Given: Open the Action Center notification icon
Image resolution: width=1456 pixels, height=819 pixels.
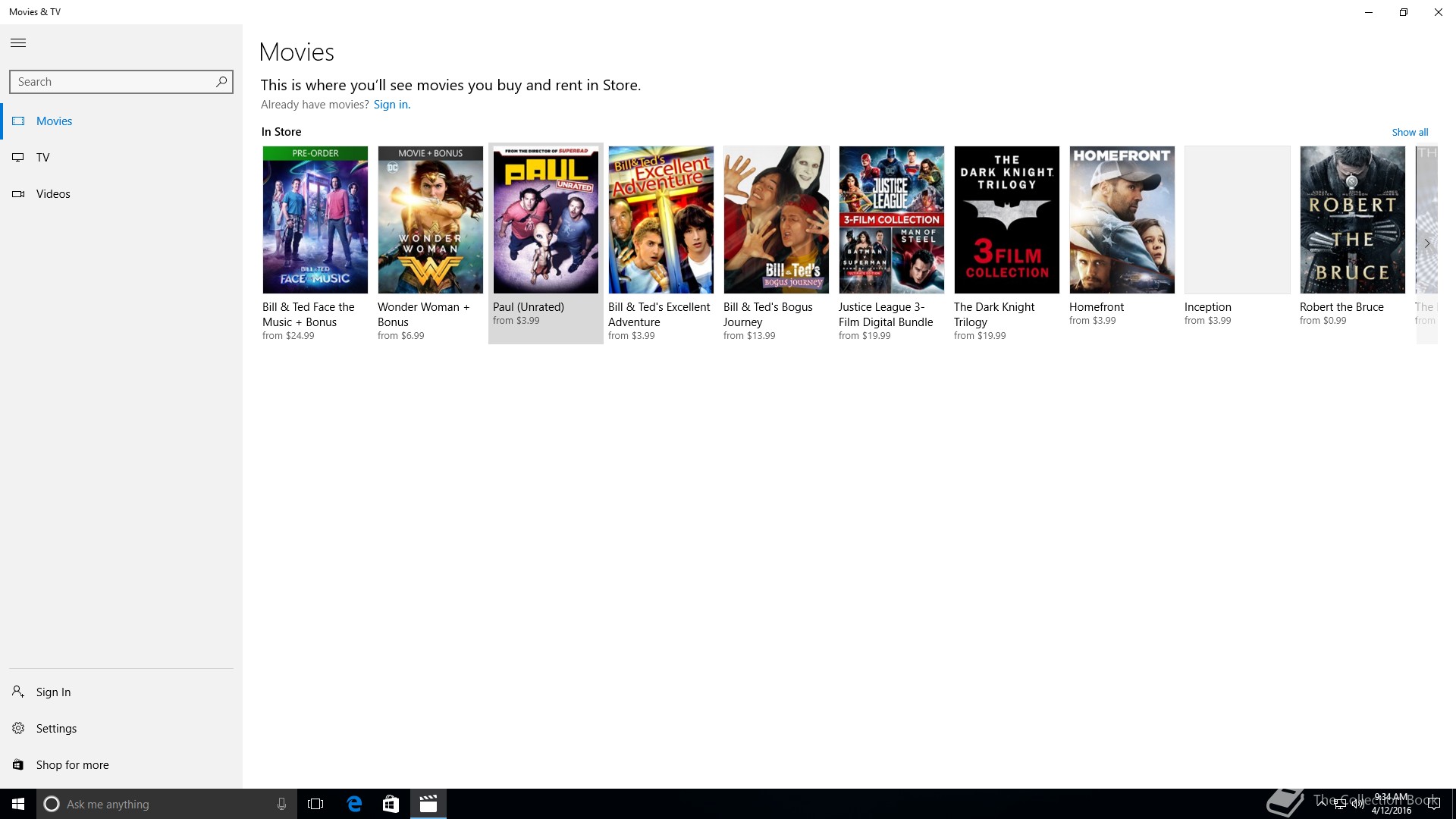Looking at the screenshot, I should point(1433,805).
